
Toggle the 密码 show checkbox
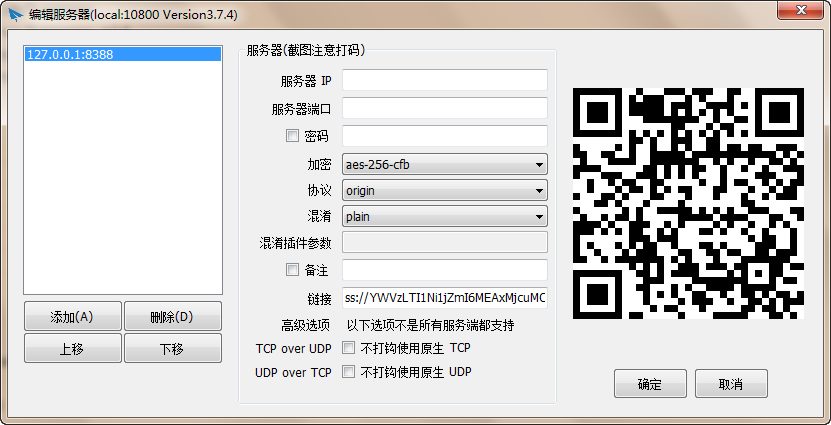click(292, 136)
